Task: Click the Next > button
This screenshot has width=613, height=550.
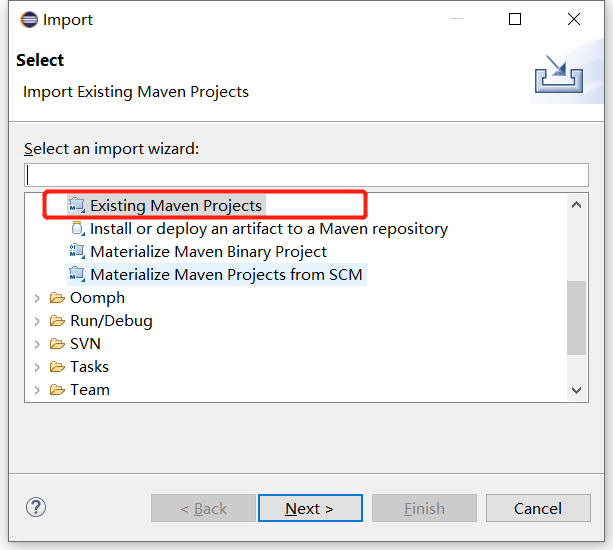Action: click(310, 508)
